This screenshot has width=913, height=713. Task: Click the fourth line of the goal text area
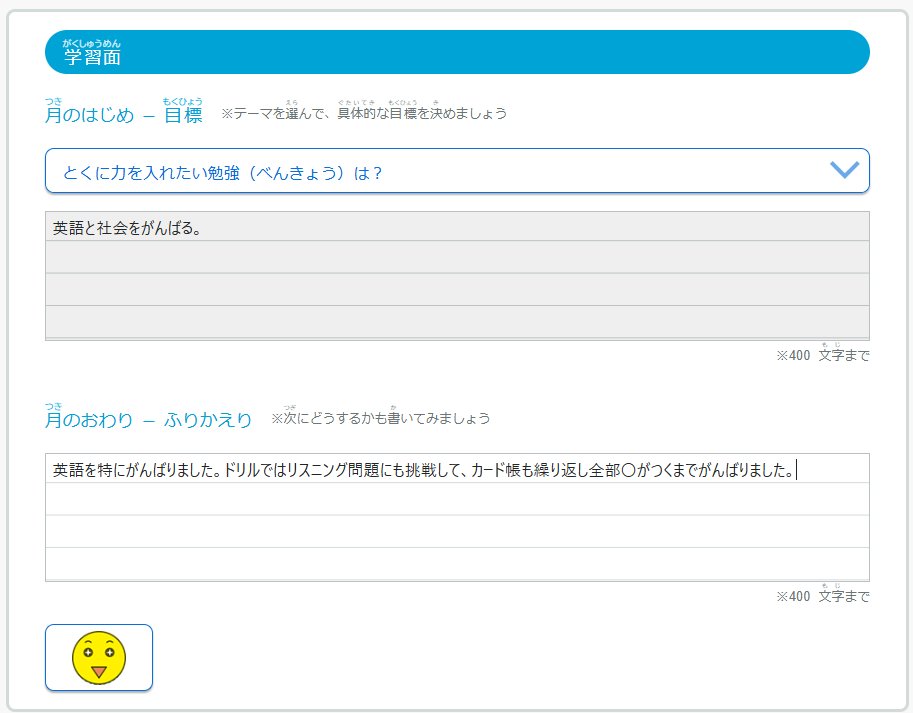457,322
